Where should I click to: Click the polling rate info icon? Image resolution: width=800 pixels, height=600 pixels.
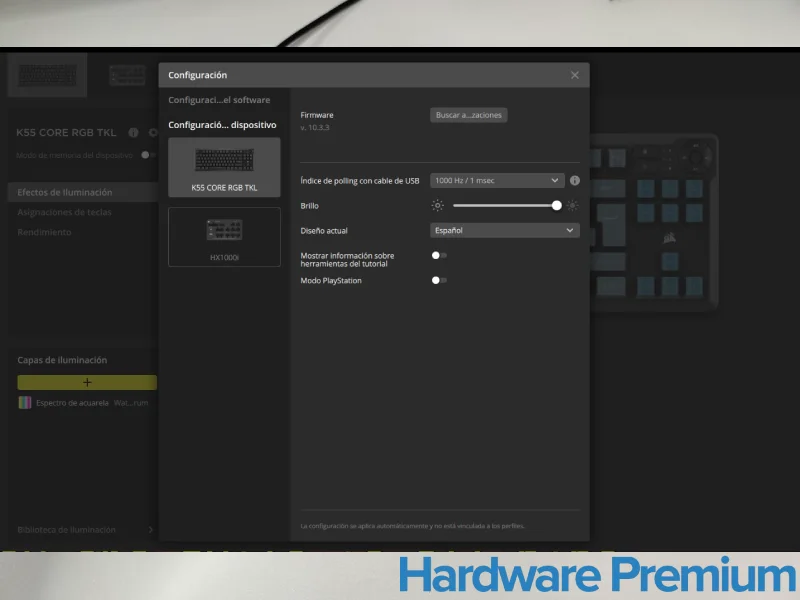click(x=575, y=181)
